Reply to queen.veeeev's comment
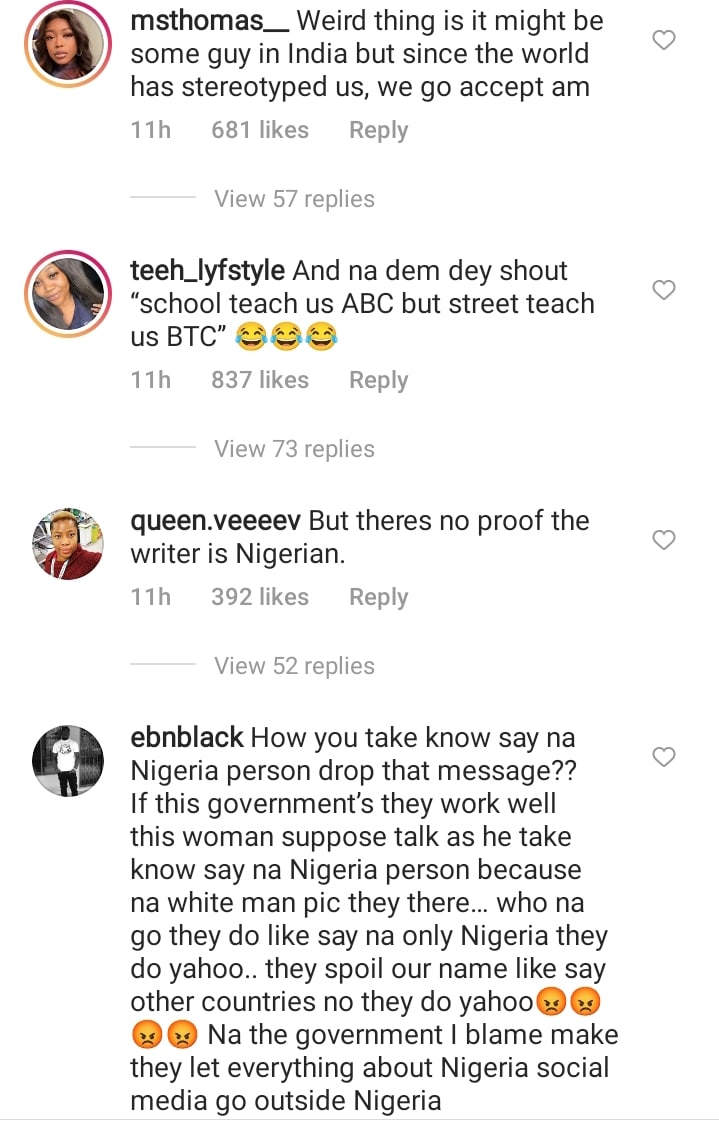This screenshot has height=1129, width=719. click(378, 597)
